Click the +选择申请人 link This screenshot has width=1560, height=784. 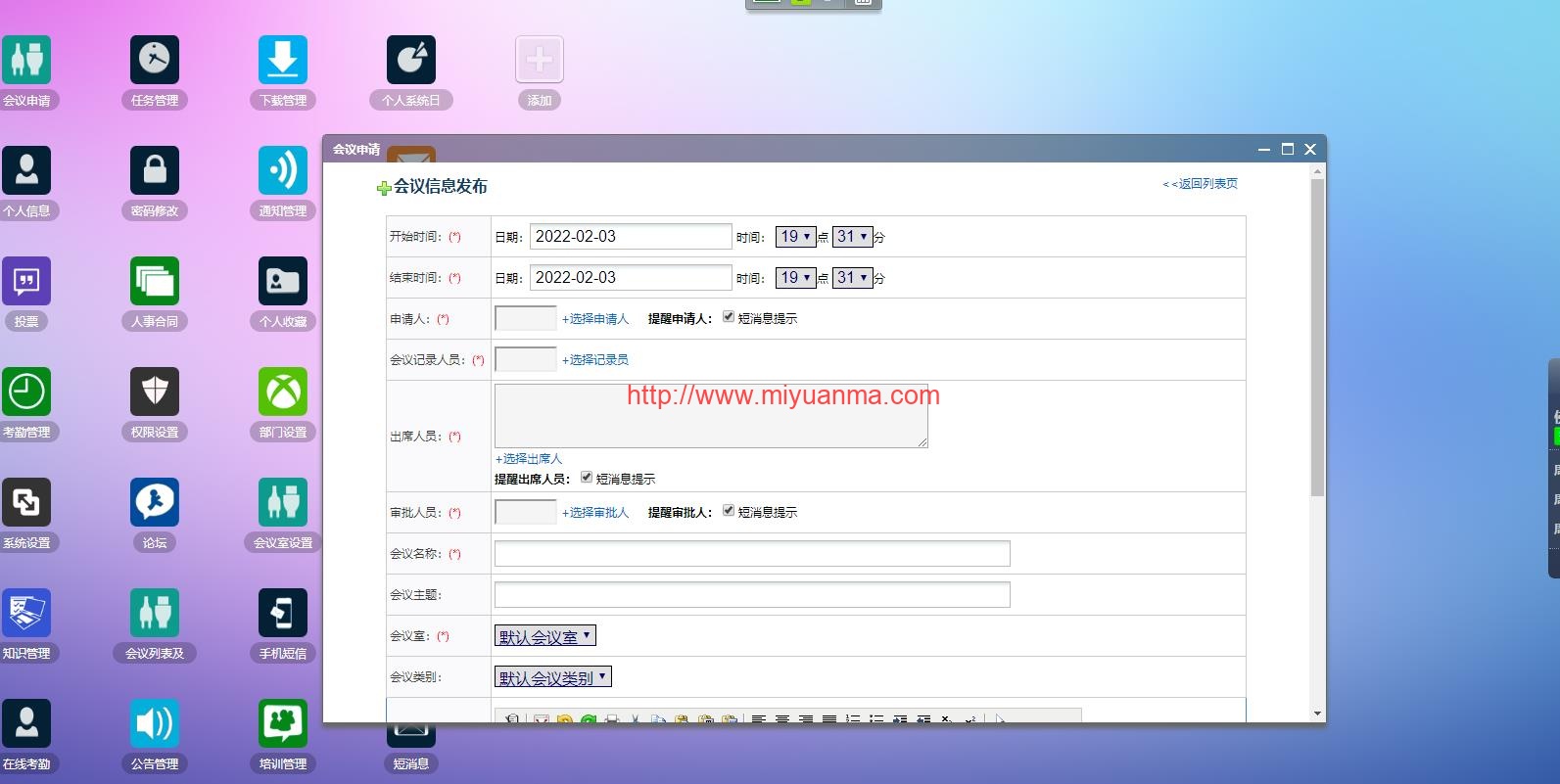coord(595,319)
